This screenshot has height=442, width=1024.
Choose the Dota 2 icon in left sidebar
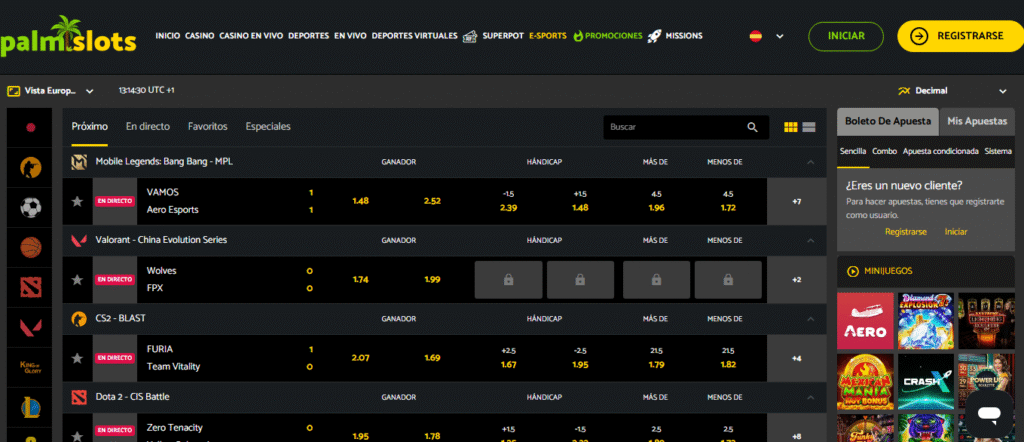pos(30,288)
